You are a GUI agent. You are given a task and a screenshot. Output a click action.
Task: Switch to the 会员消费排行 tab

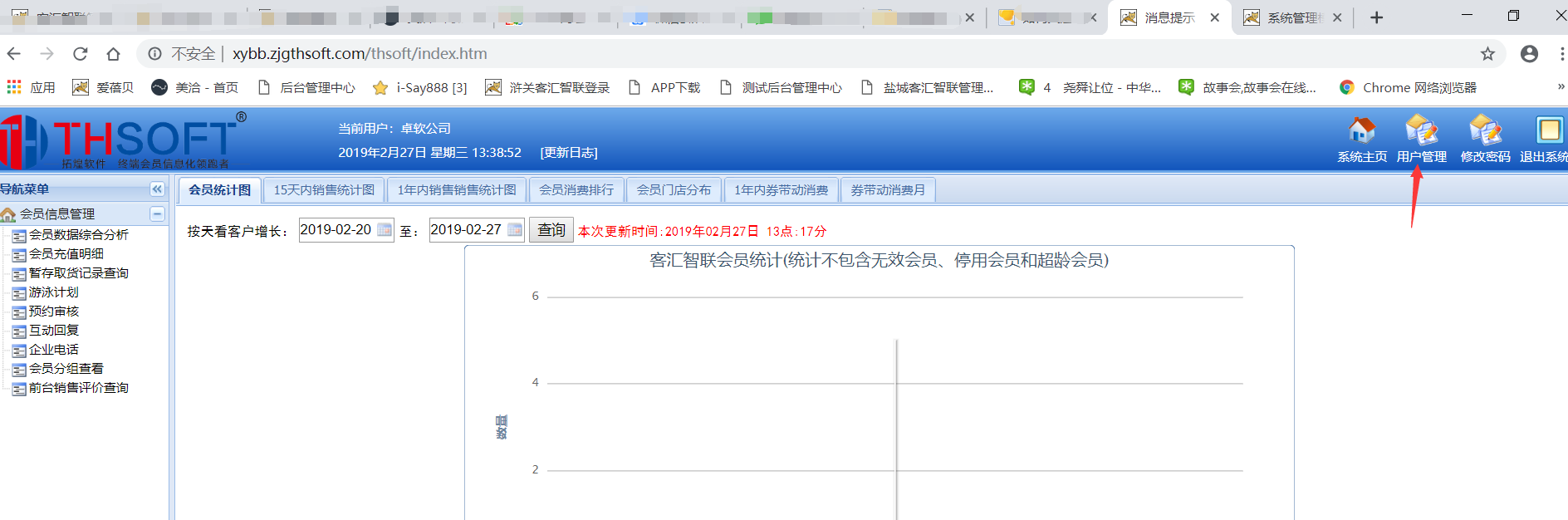pyautogui.click(x=576, y=190)
